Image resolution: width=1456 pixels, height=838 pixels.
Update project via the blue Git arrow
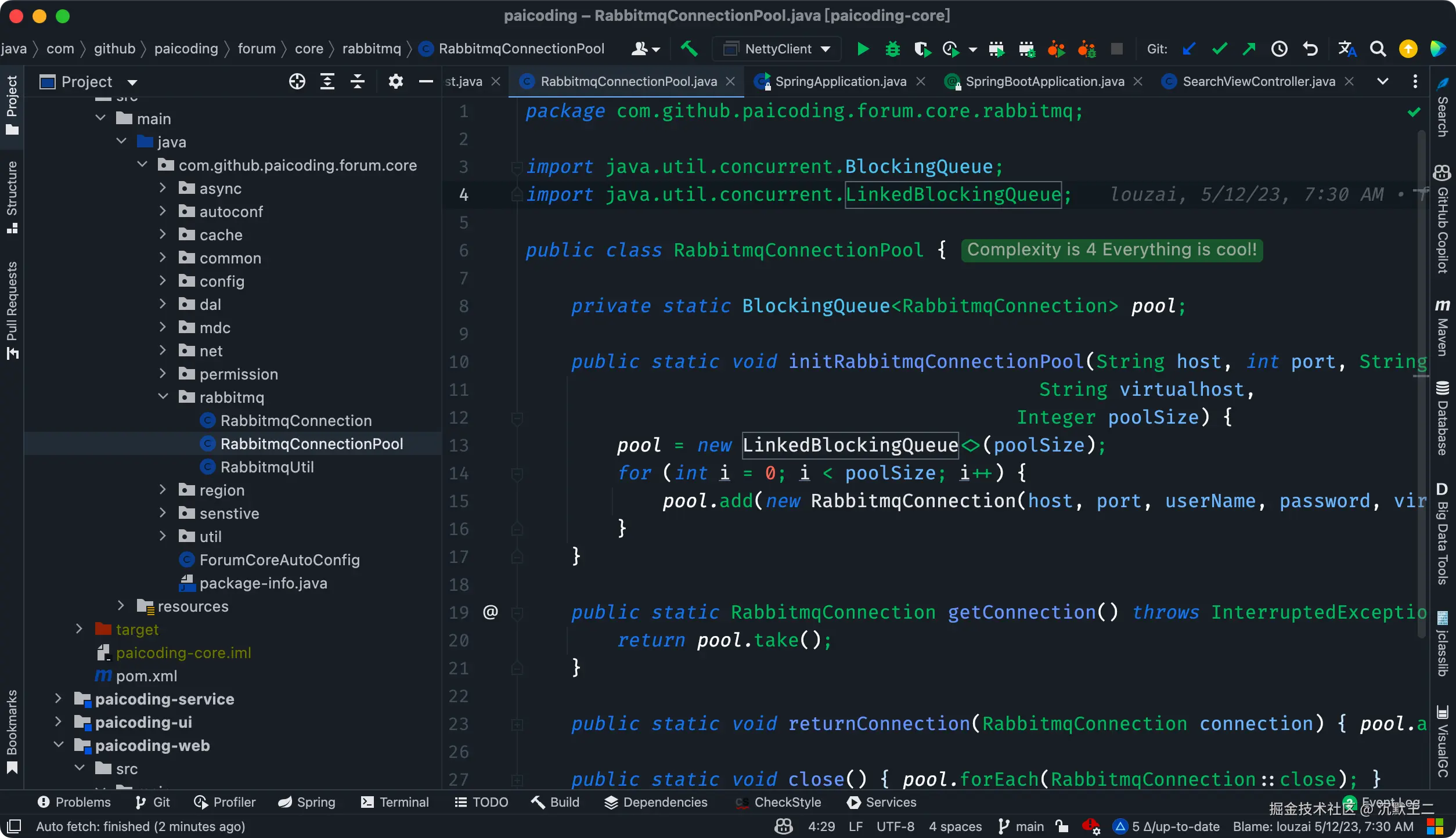tap(1190, 49)
